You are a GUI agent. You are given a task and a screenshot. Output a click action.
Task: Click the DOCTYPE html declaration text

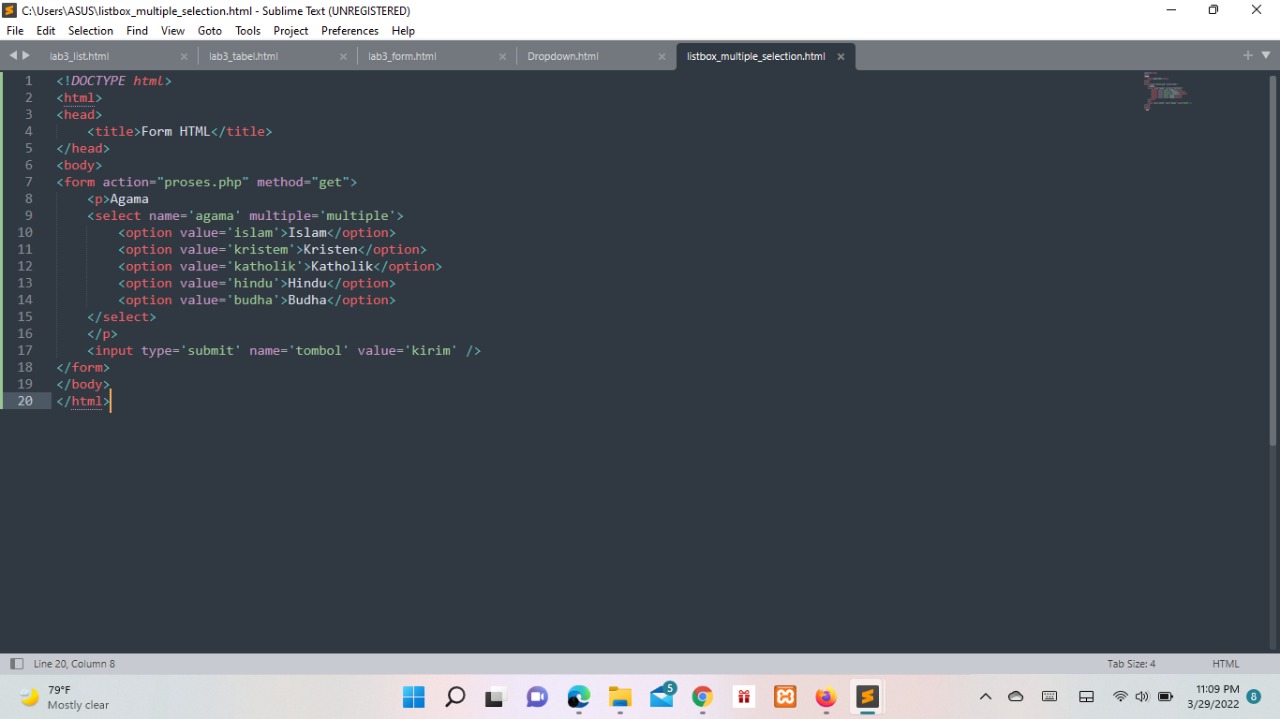coord(114,81)
